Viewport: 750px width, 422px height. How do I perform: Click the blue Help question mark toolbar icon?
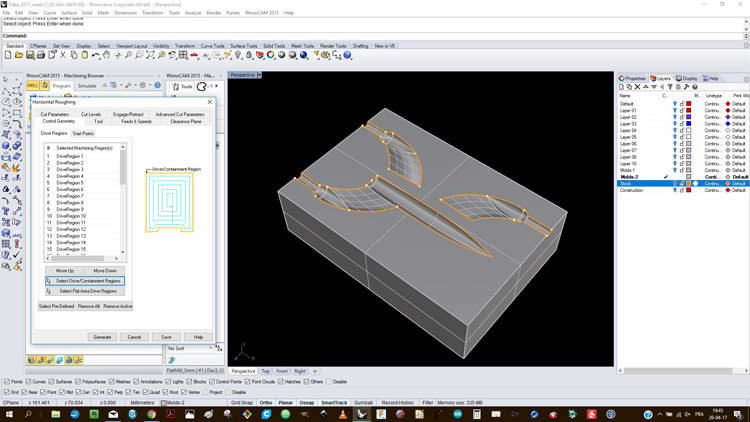[x=348, y=56]
